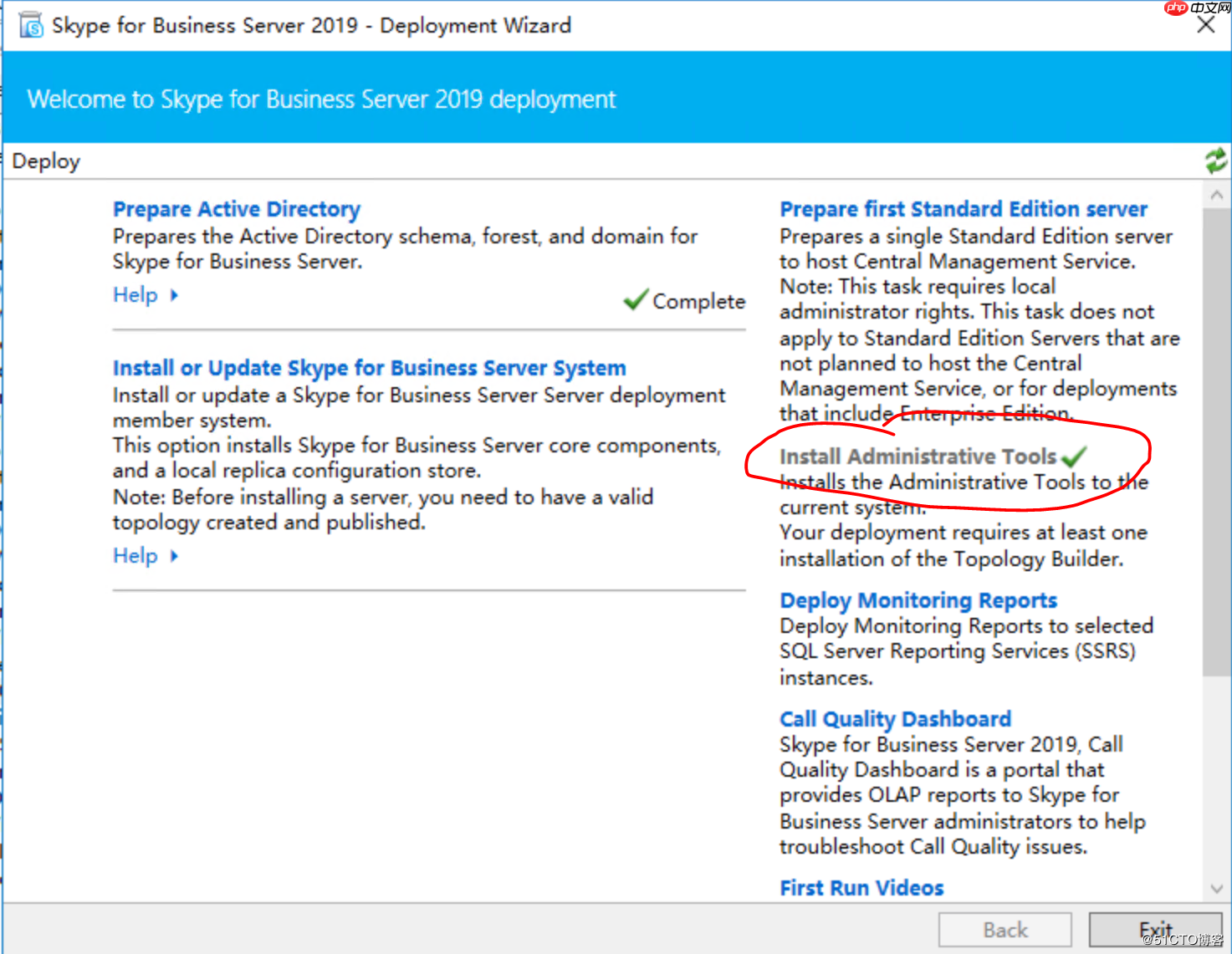Expand Help under Install or Update section

click(135, 555)
